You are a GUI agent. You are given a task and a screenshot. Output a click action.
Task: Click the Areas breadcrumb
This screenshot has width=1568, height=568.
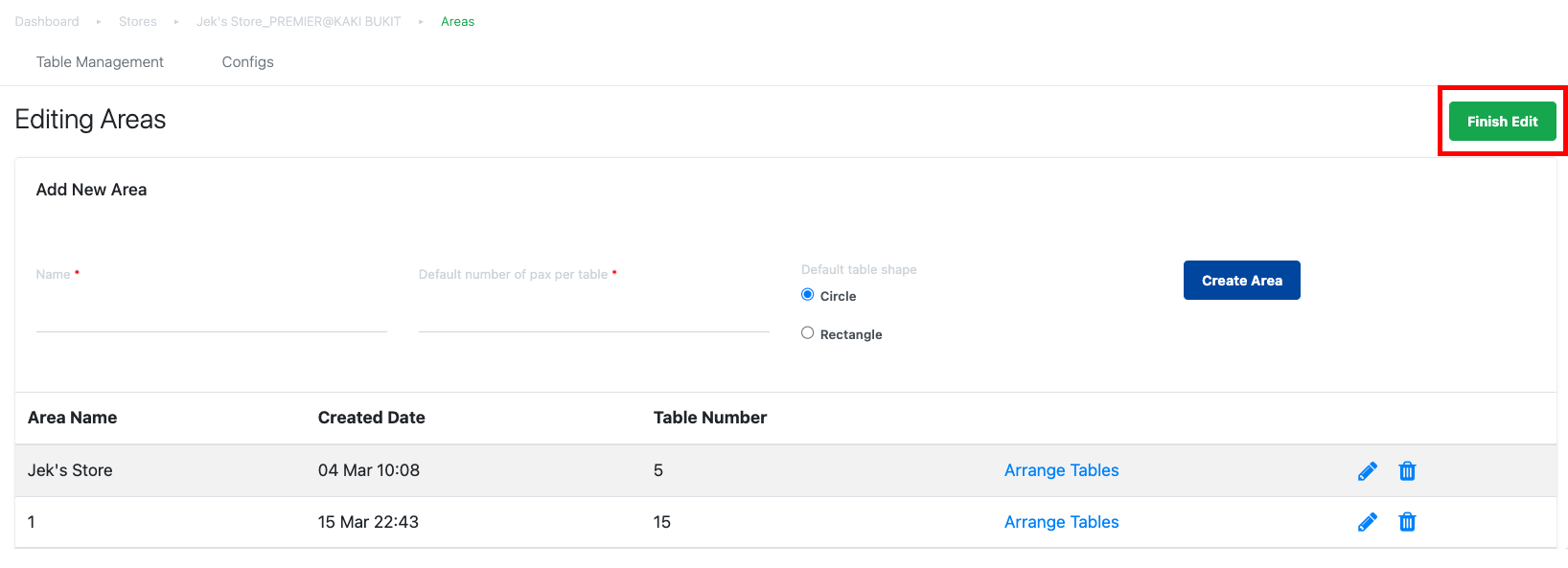click(x=458, y=21)
